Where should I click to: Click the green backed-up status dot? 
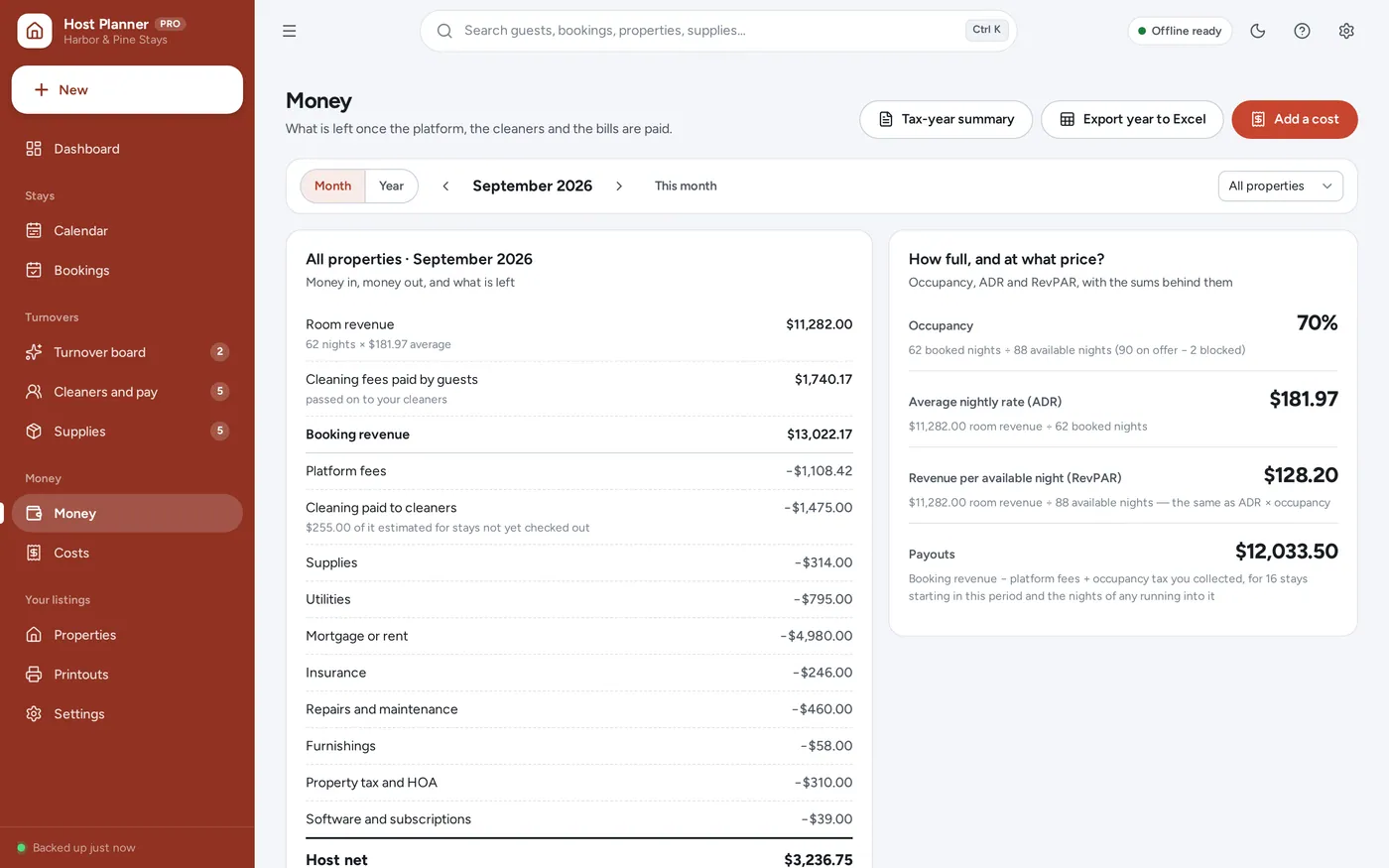coord(21,848)
